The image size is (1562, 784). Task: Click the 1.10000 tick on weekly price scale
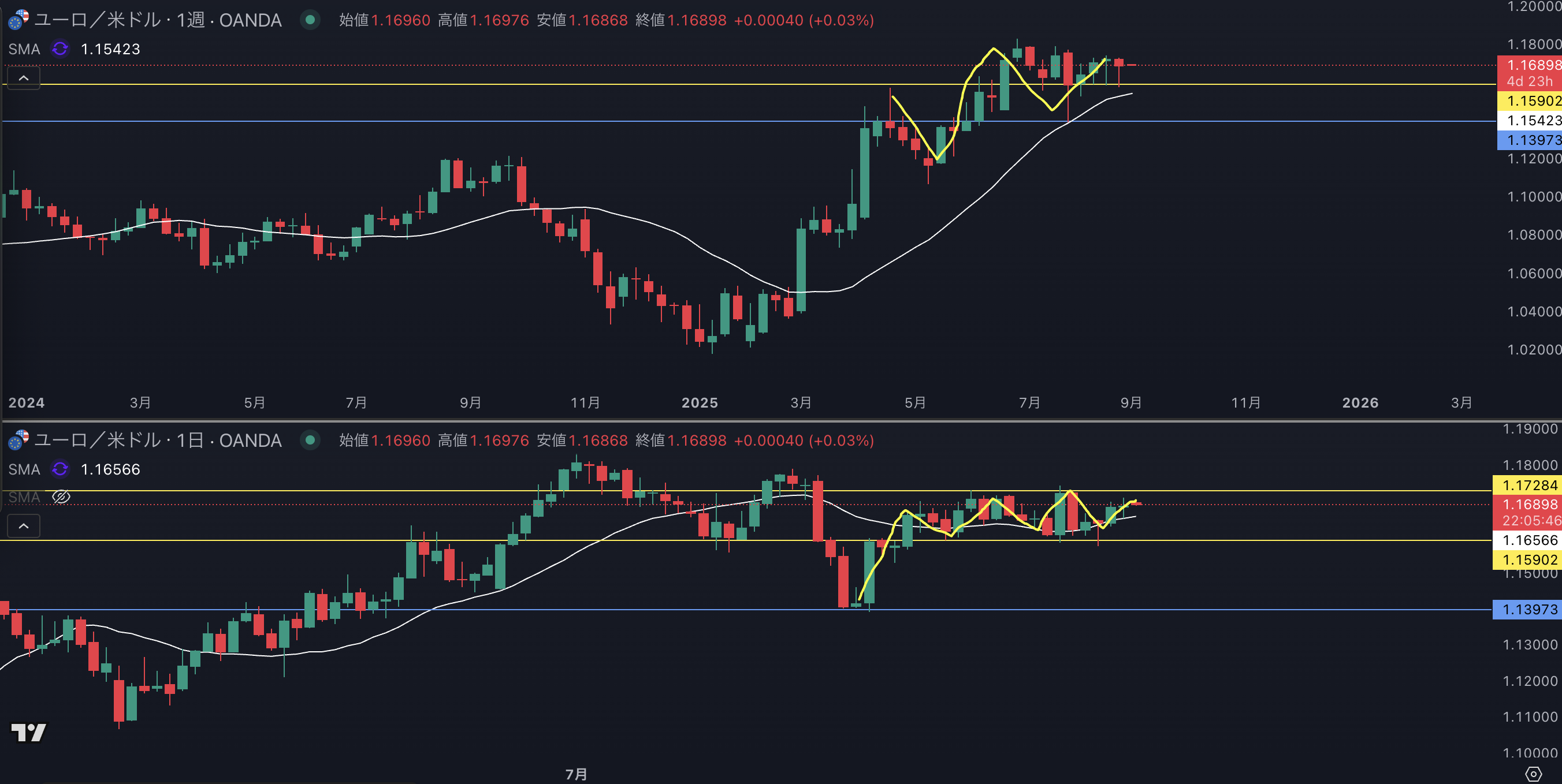(1534, 196)
